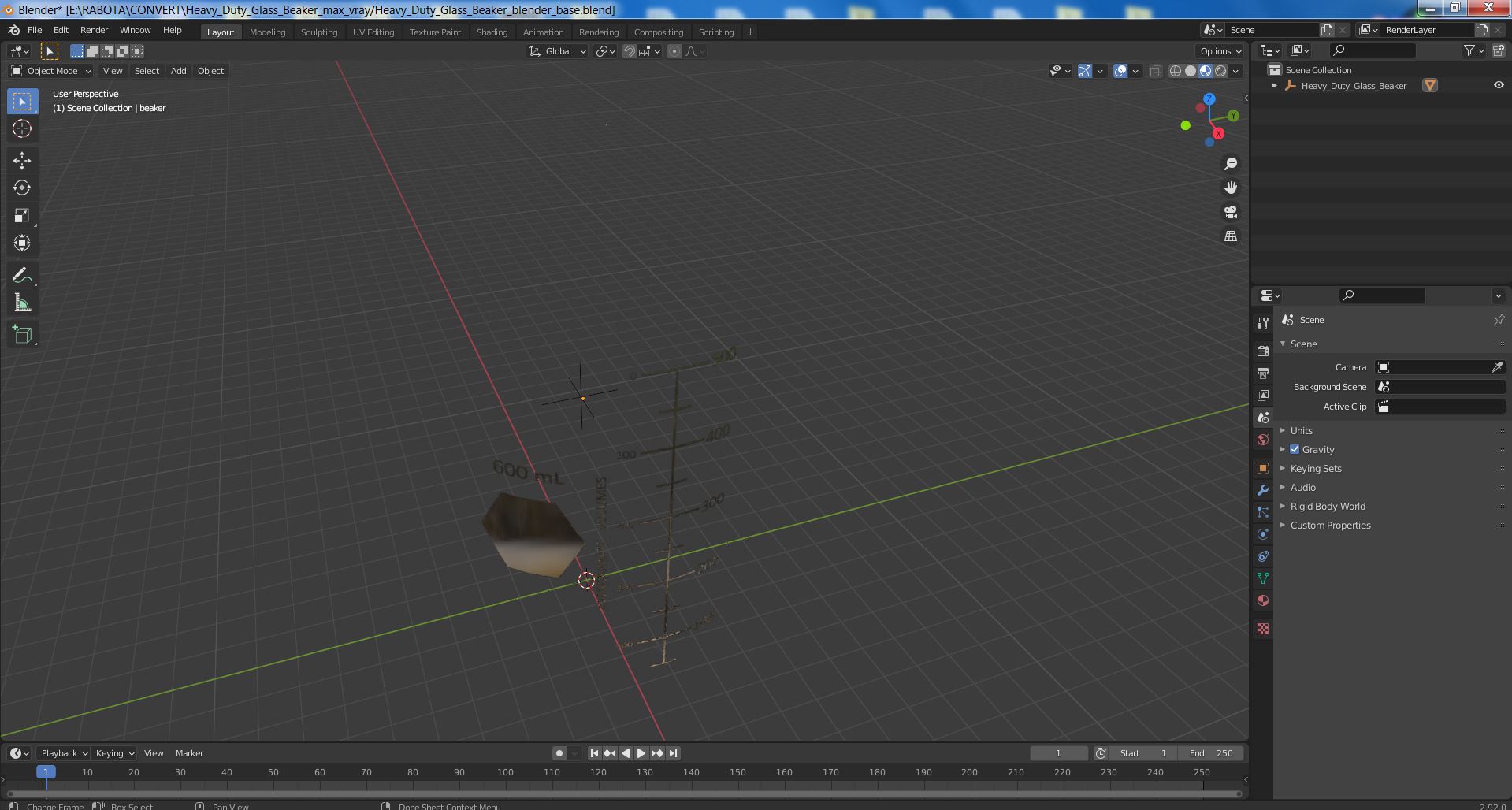Expand the Rigid Body World panel
1512x810 pixels.
(x=1328, y=506)
